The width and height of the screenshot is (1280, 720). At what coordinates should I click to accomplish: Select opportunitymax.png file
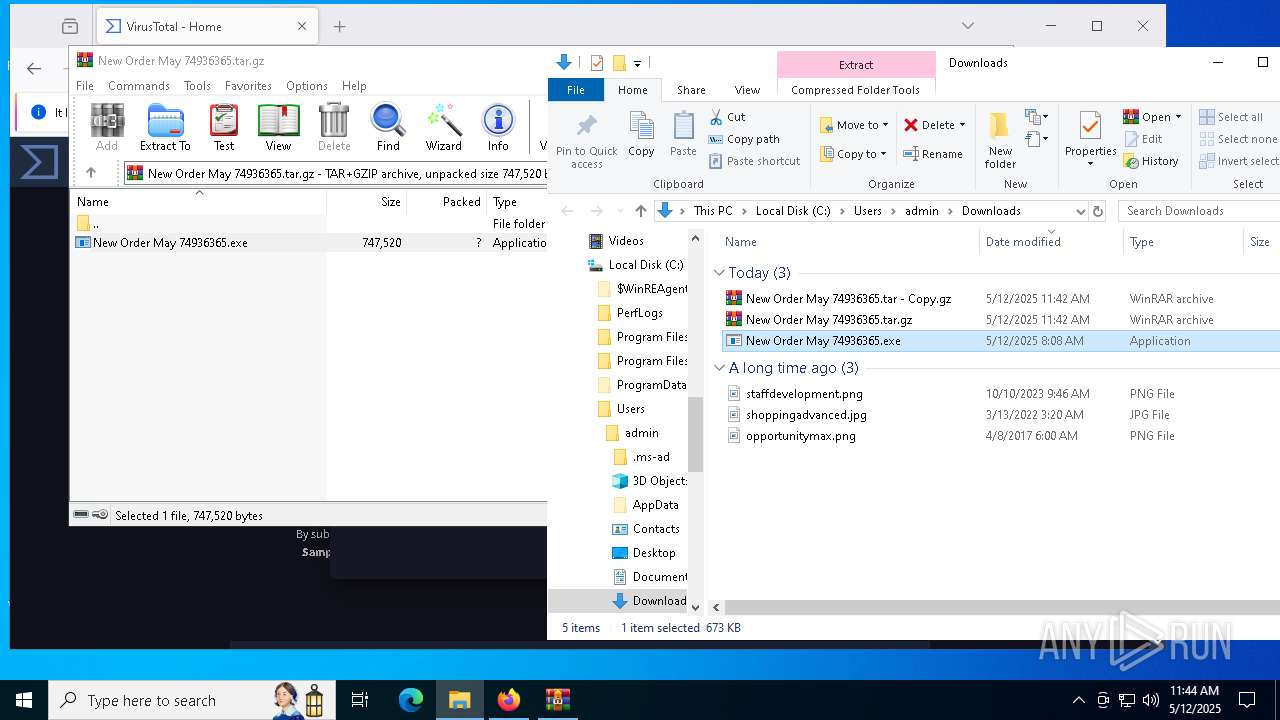tap(800, 436)
